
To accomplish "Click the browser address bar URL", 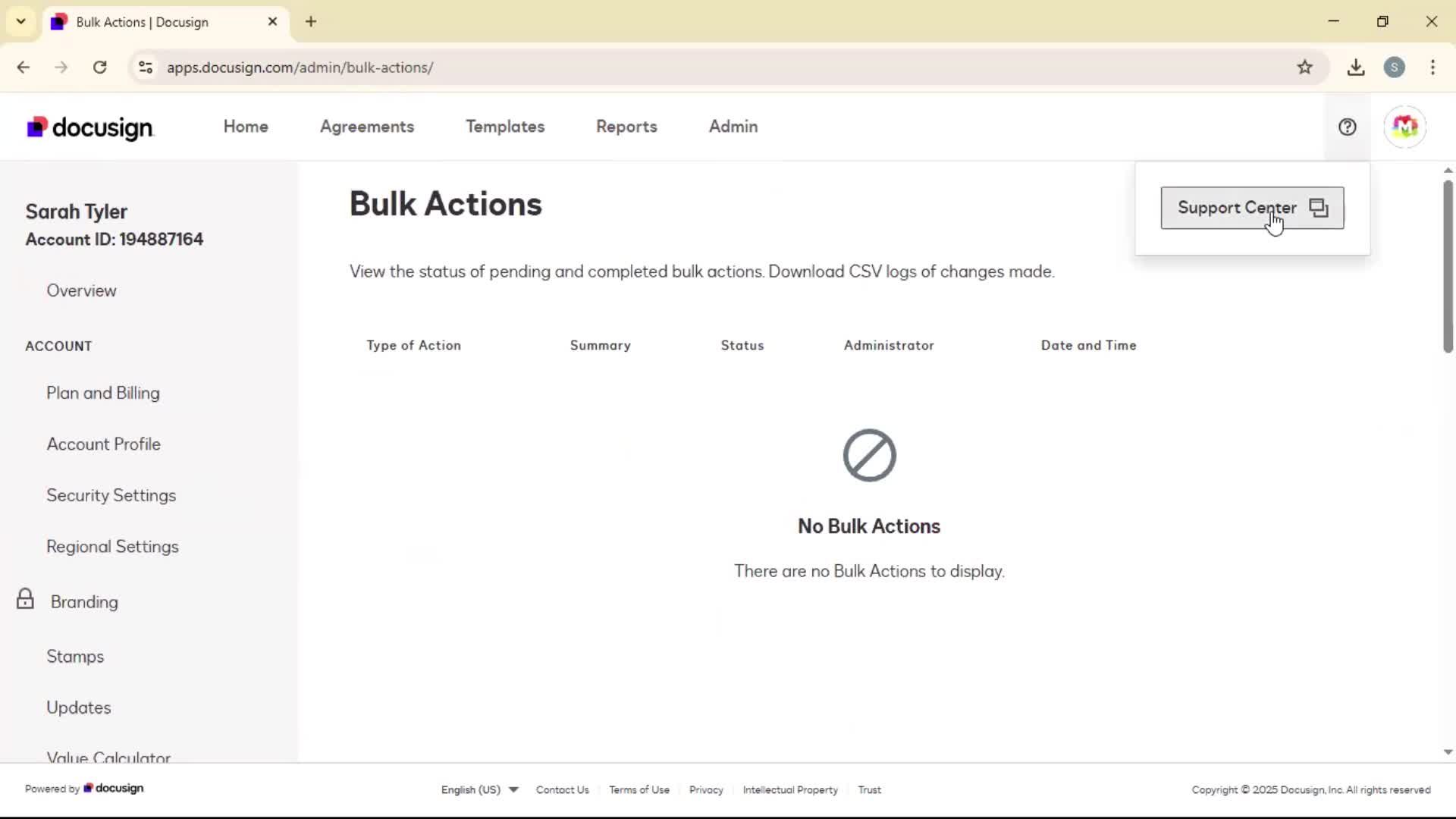I will (300, 67).
